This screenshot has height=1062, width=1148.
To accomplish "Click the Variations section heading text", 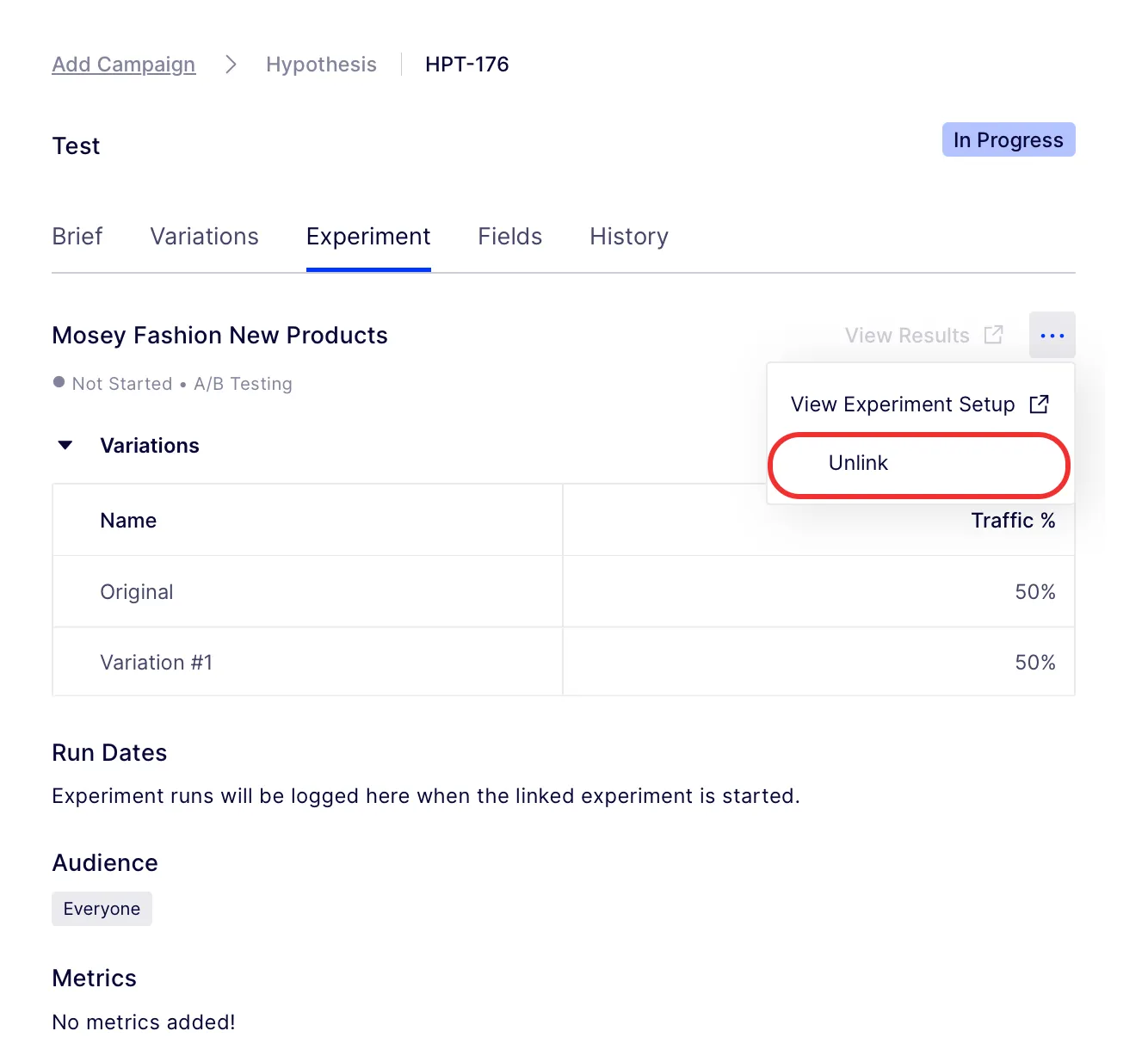I will pos(150,446).
